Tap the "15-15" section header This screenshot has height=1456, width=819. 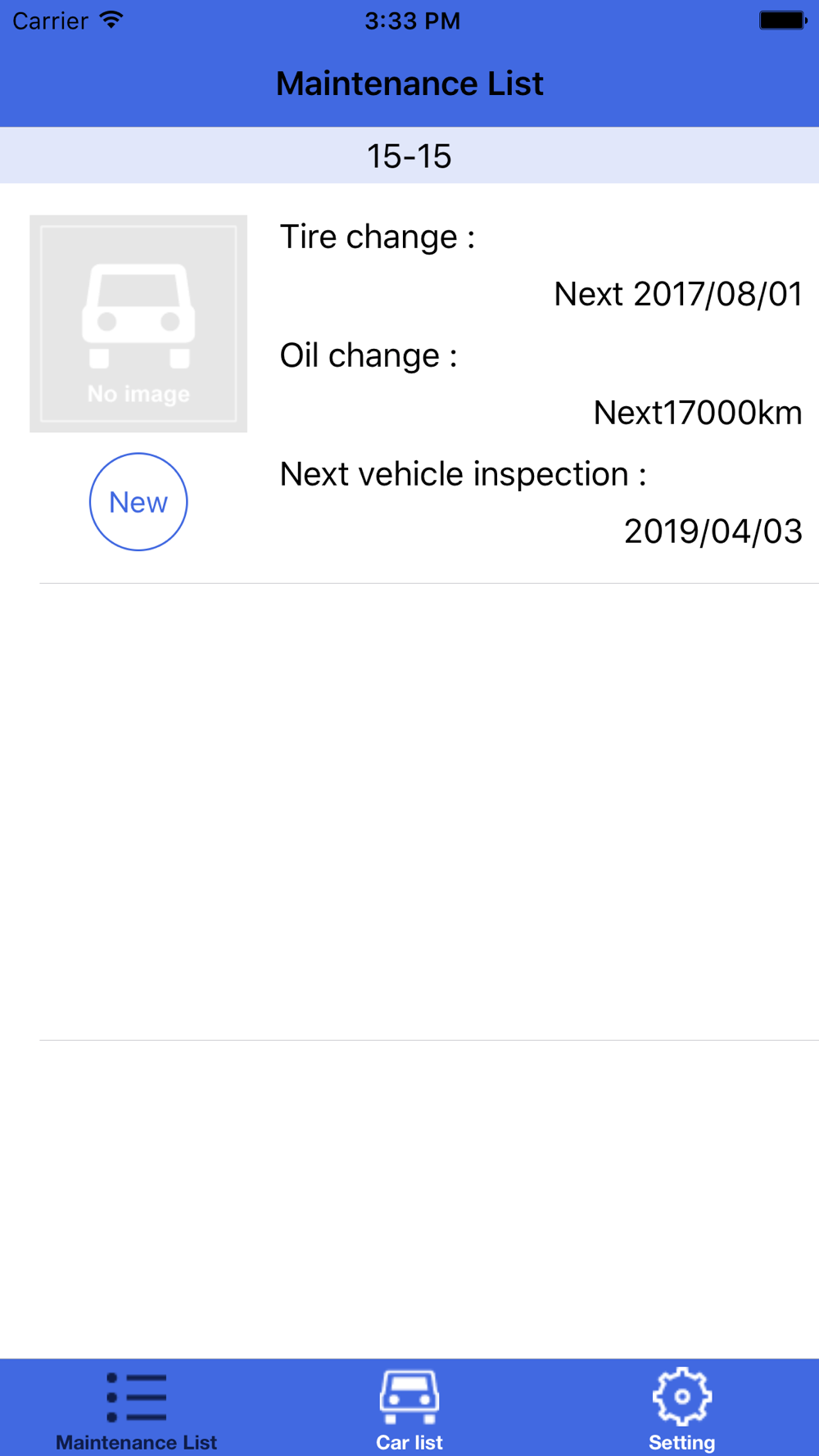(x=409, y=156)
